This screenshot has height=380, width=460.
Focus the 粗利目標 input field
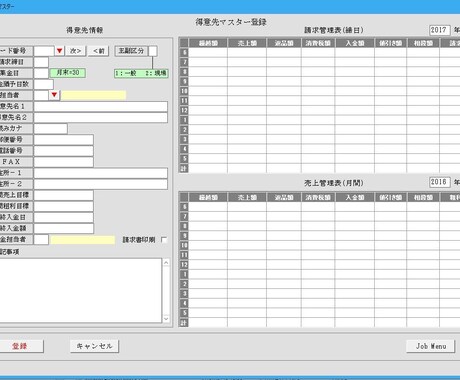64,206
